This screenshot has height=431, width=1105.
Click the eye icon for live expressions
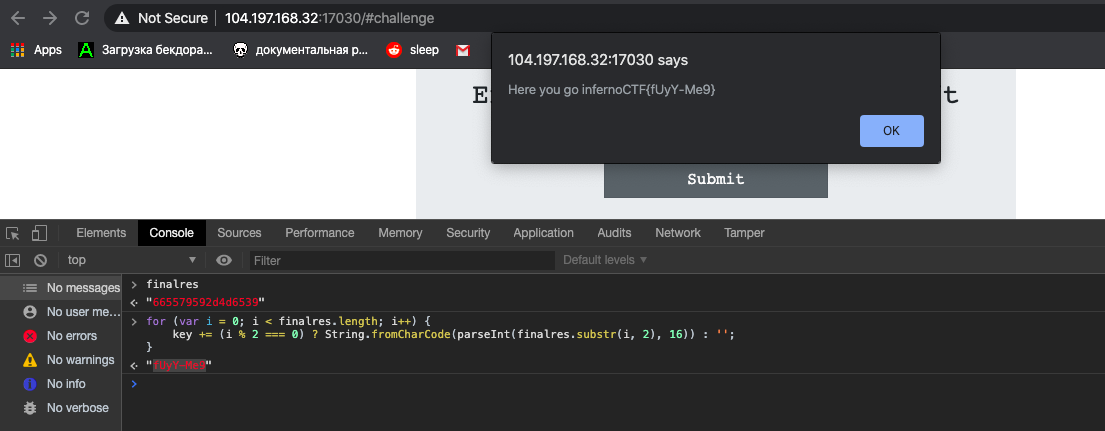(x=224, y=260)
